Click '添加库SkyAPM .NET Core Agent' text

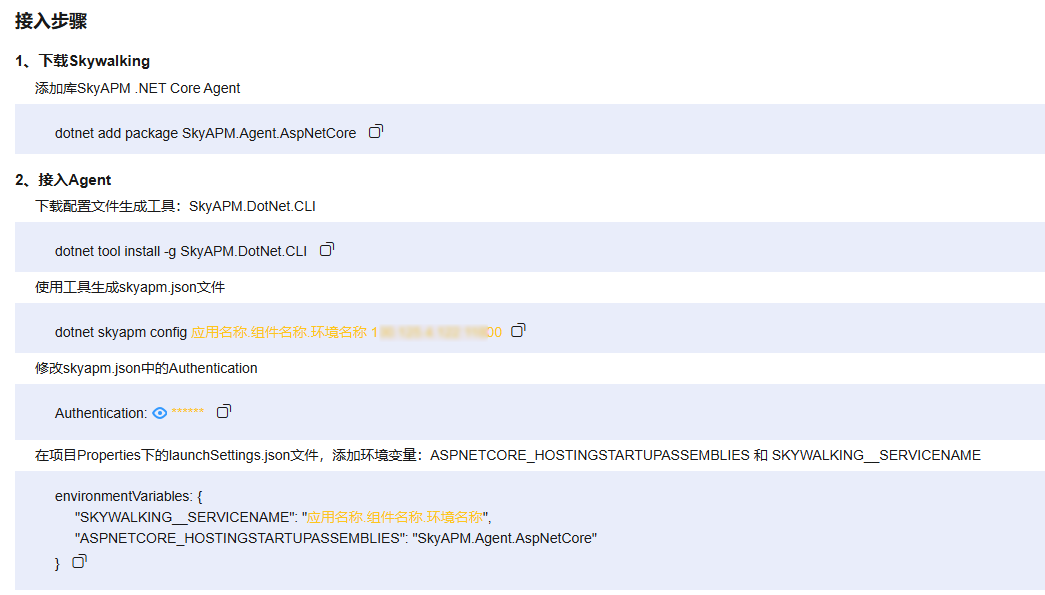coord(137,88)
